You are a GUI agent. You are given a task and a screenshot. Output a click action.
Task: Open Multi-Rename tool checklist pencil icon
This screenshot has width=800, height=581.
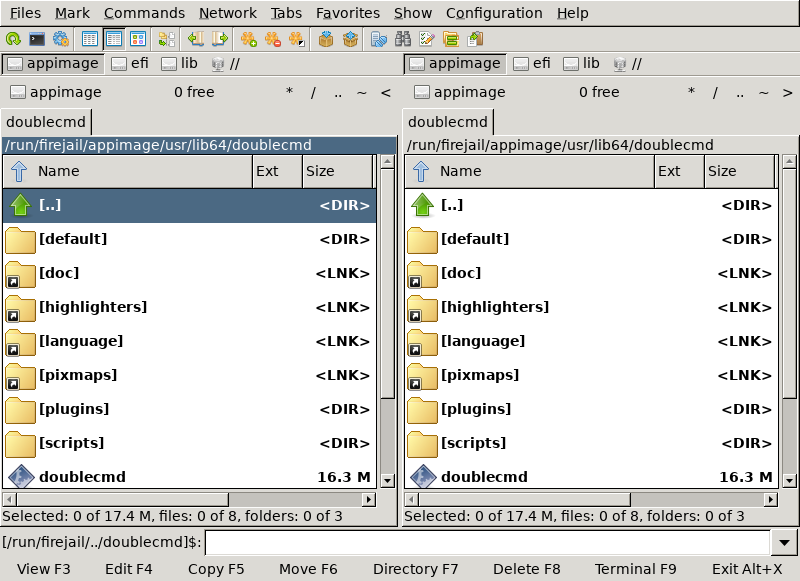coord(427,39)
